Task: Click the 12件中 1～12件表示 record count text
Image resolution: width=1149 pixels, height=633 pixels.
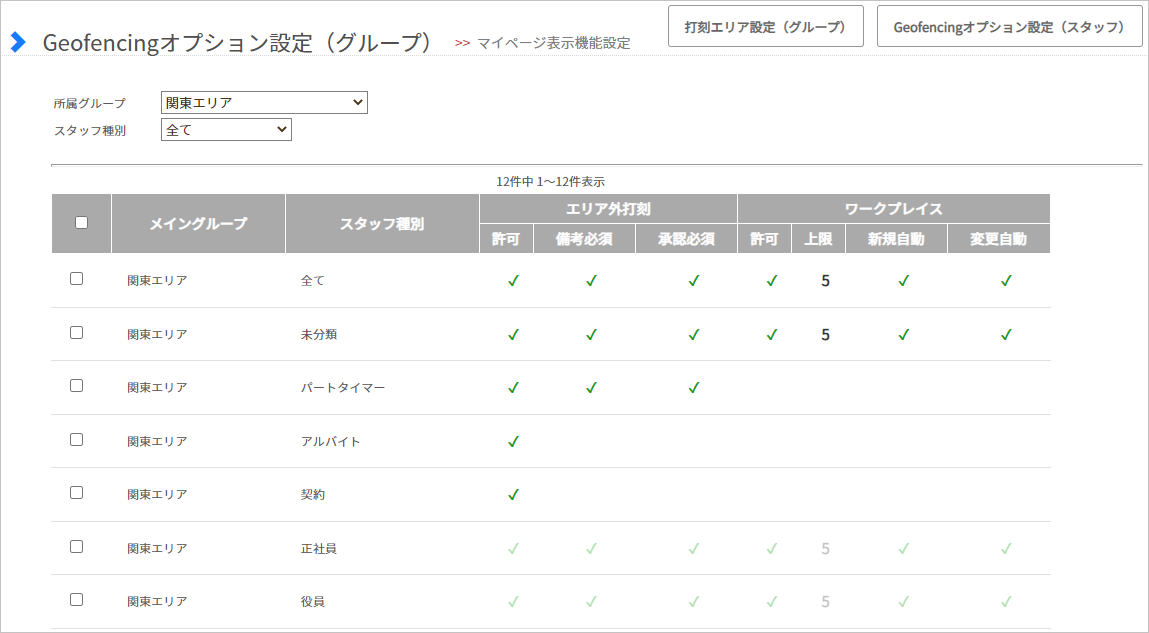Action: pyautogui.click(x=550, y=182)
